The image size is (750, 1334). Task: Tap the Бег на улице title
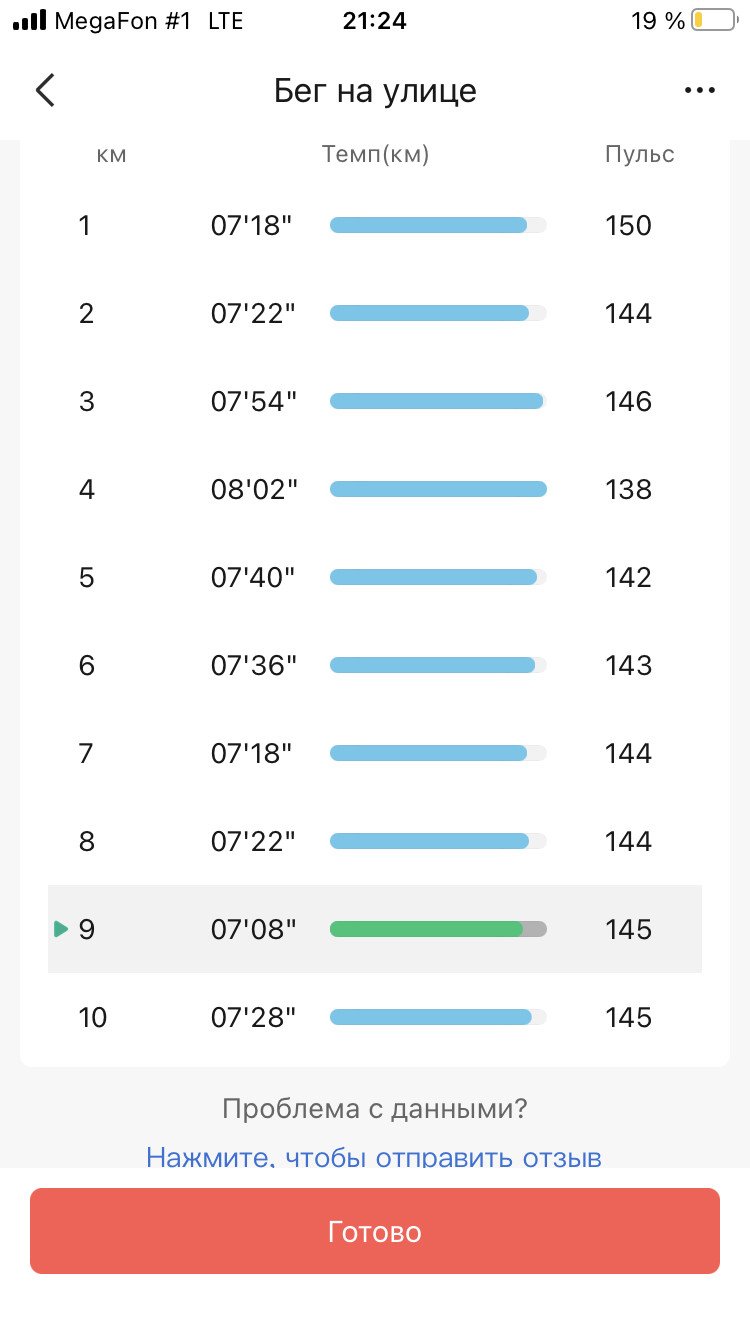375,91
